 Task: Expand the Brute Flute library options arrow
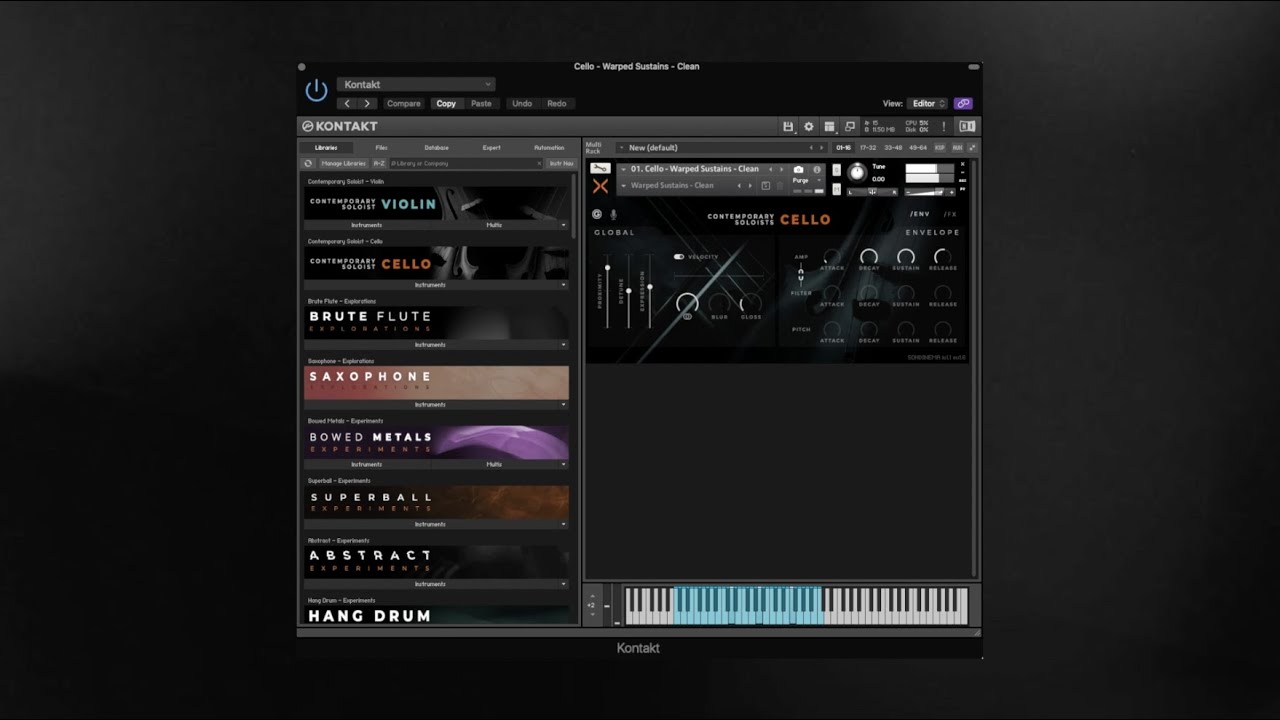tap(563, 345)
